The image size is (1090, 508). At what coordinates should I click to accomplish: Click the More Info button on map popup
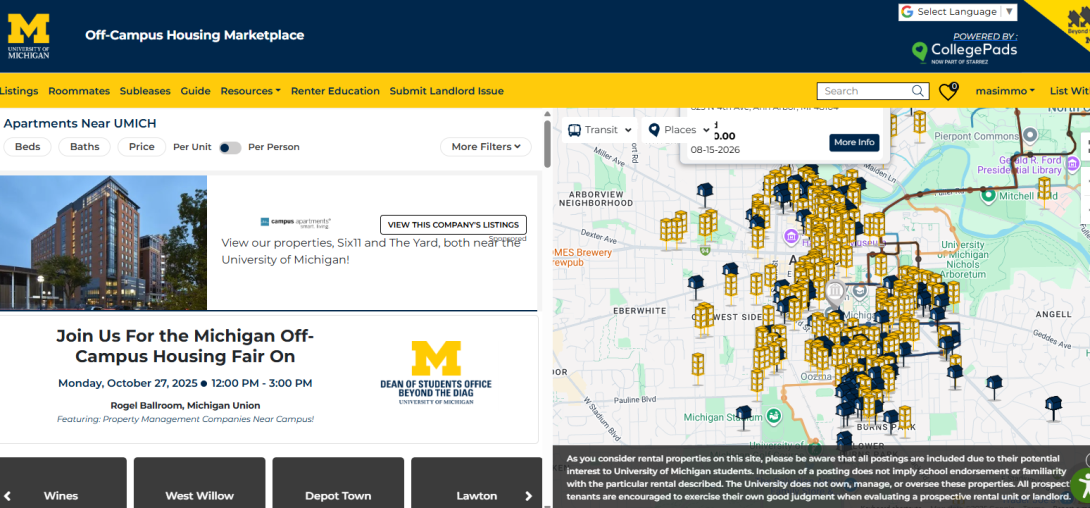click(854, 142)
